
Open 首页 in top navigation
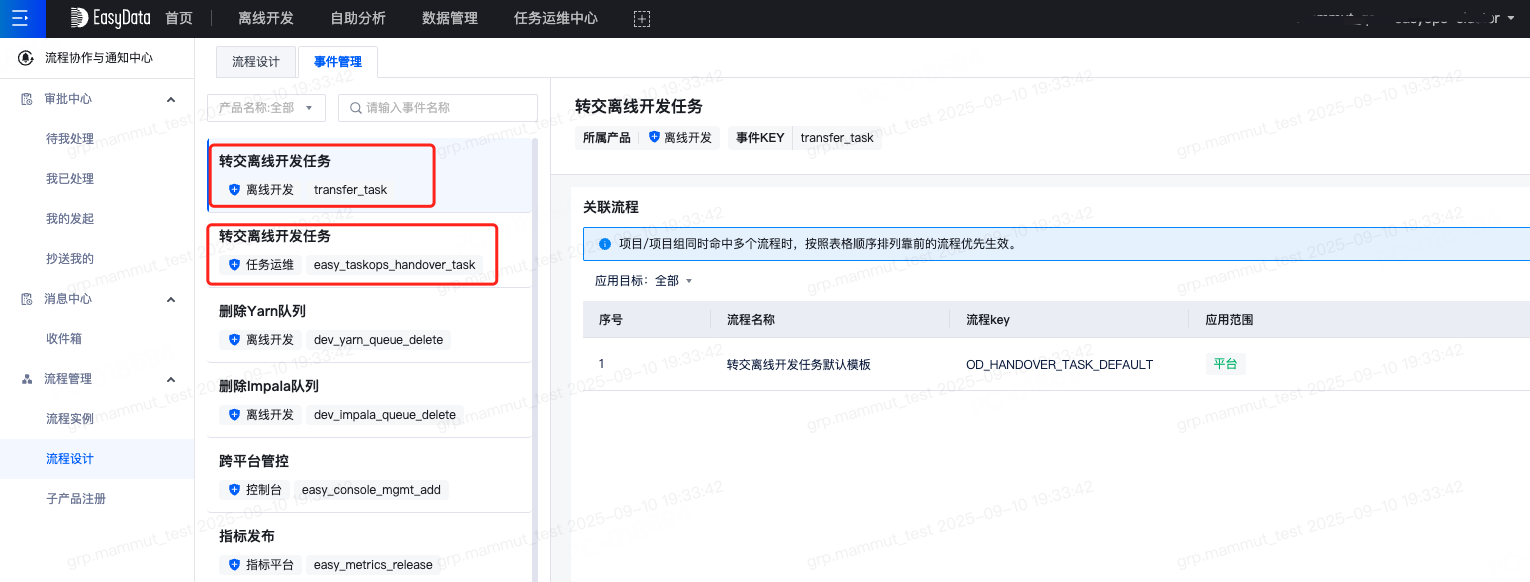tap(179, 18)
